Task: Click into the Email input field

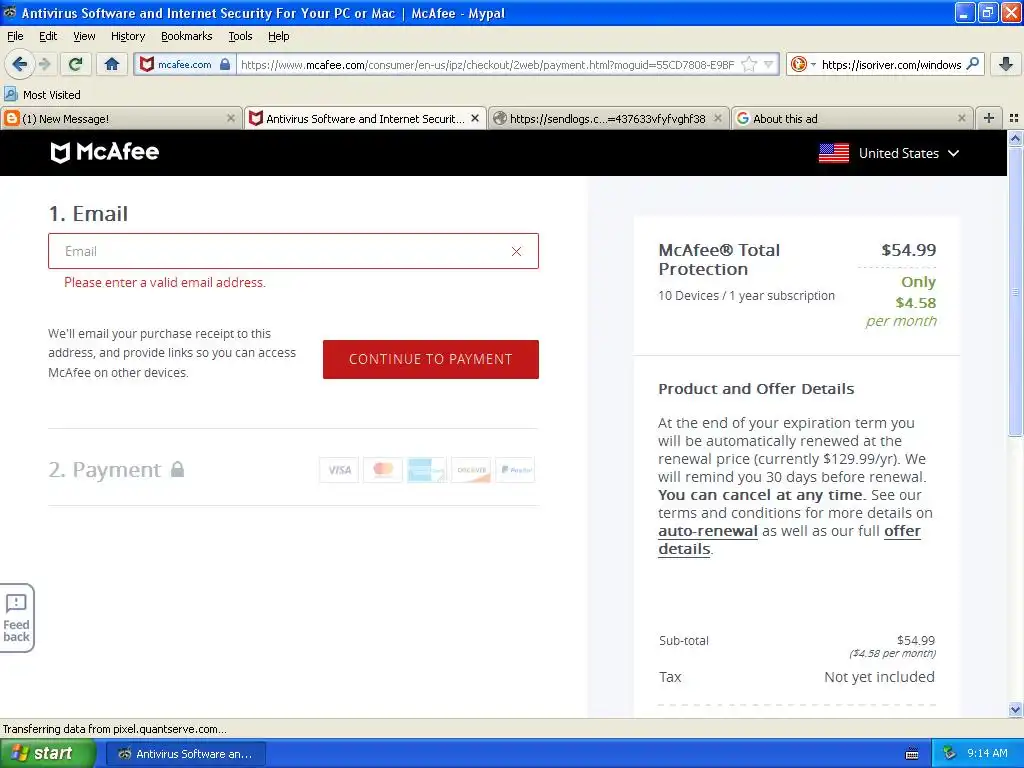Action: 293,251
